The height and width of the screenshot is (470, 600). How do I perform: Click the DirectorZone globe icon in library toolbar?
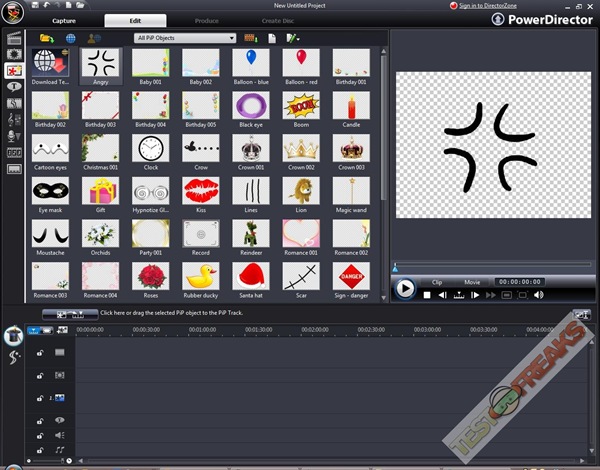70,38
